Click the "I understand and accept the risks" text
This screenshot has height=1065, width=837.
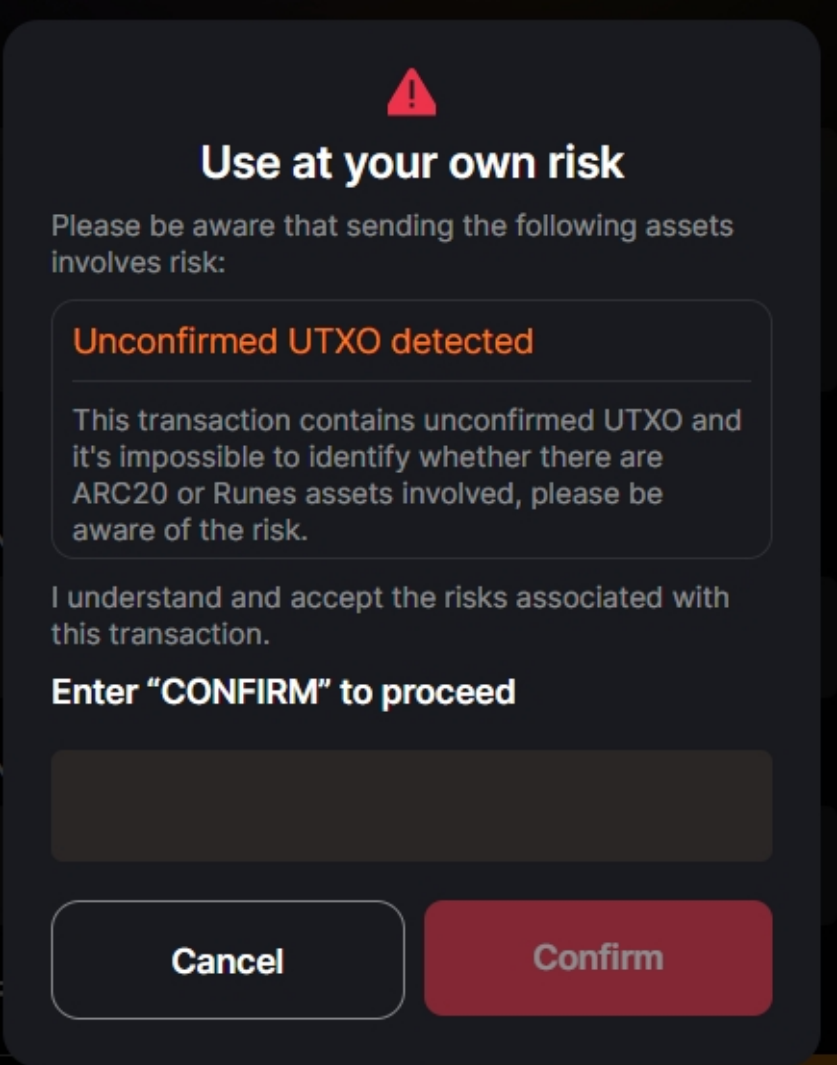(390, 598)
